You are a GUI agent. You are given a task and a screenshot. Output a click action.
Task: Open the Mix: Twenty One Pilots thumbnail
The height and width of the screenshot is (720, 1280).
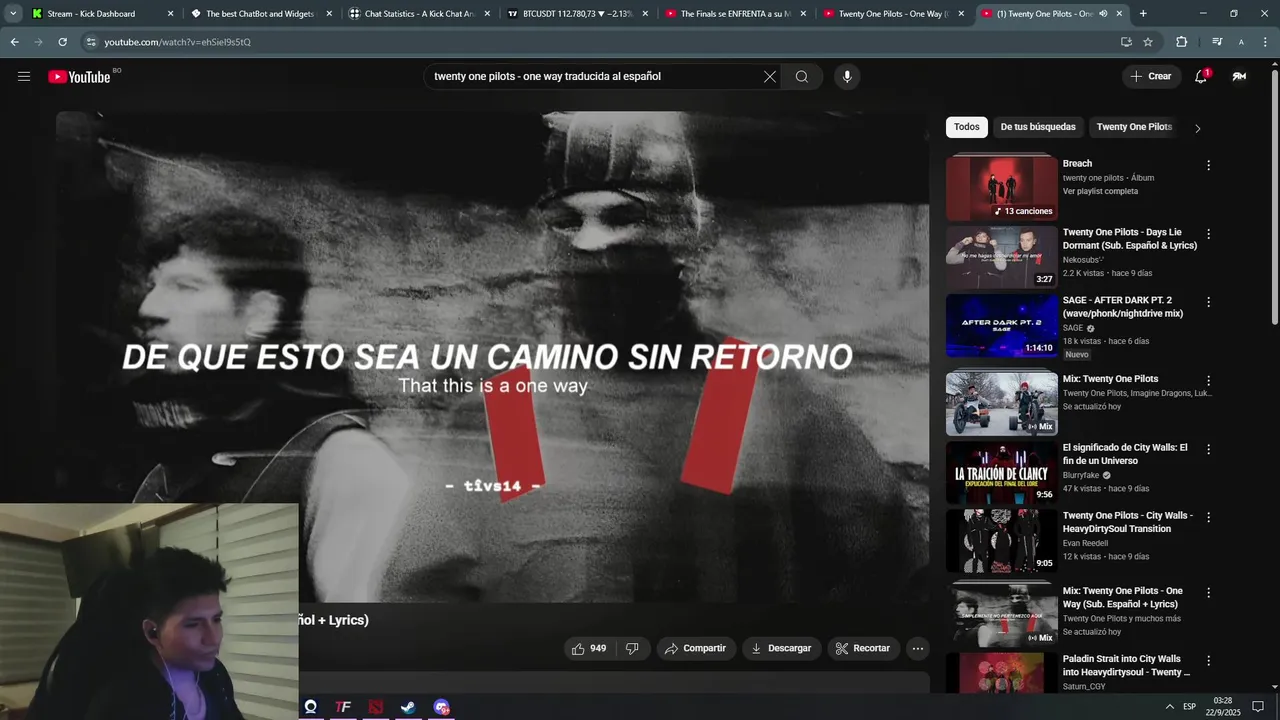(x=1001, y=404)
